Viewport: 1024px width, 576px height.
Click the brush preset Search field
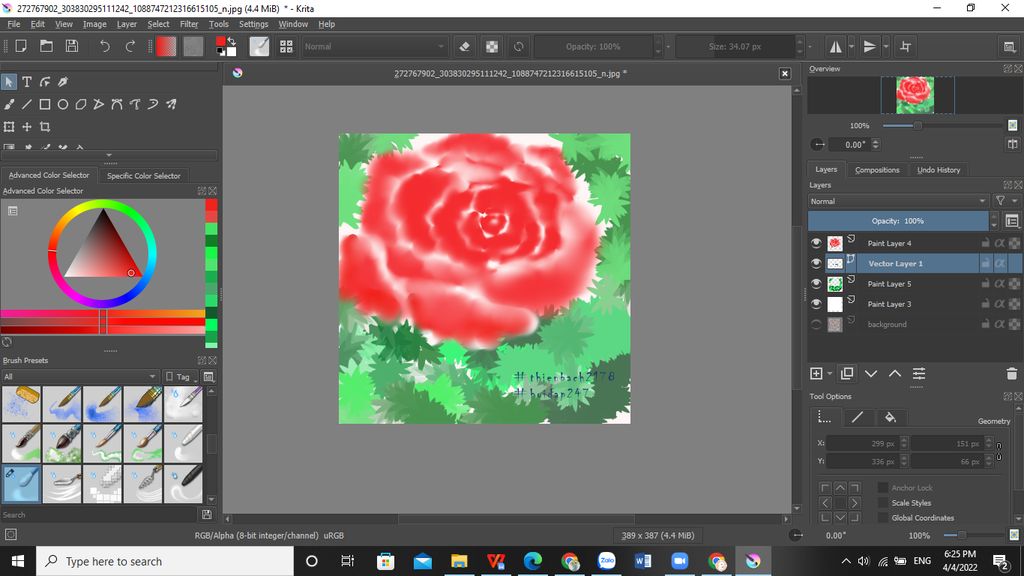pos(99,515)
